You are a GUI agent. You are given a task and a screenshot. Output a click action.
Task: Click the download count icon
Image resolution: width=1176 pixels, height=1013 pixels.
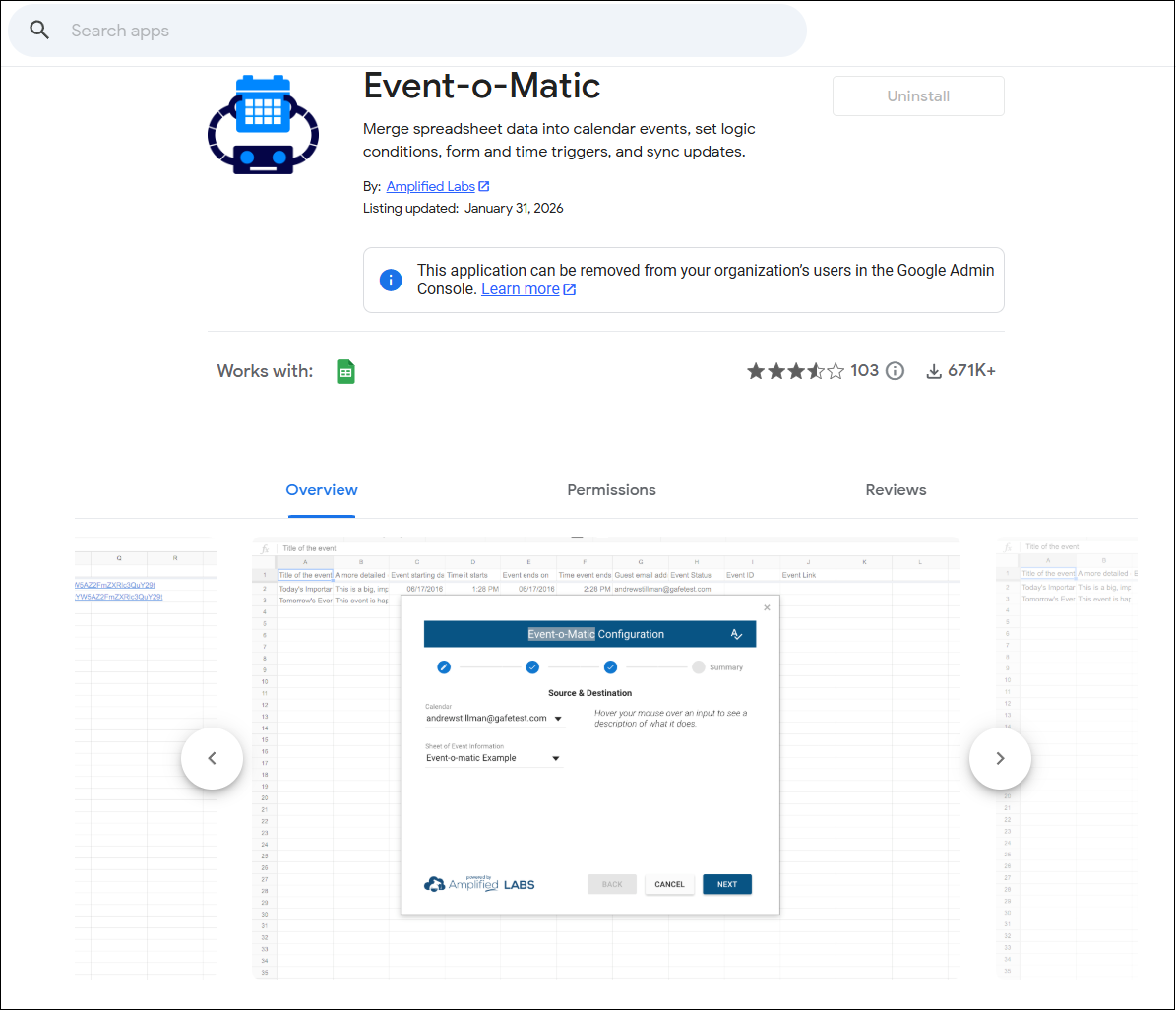coord(934,371)
